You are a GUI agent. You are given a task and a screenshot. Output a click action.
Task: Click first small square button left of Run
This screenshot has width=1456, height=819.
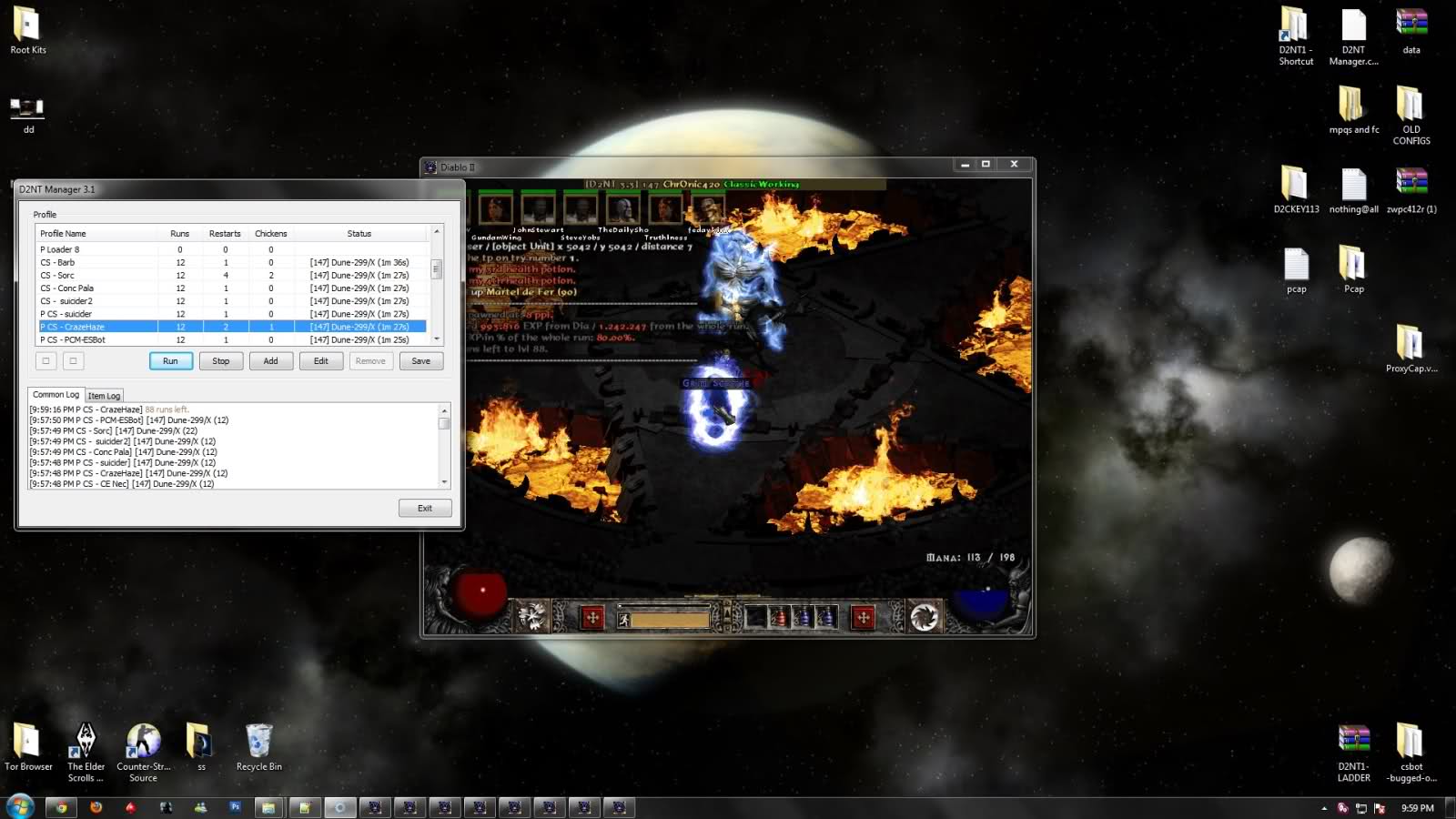tap(45, 361)
